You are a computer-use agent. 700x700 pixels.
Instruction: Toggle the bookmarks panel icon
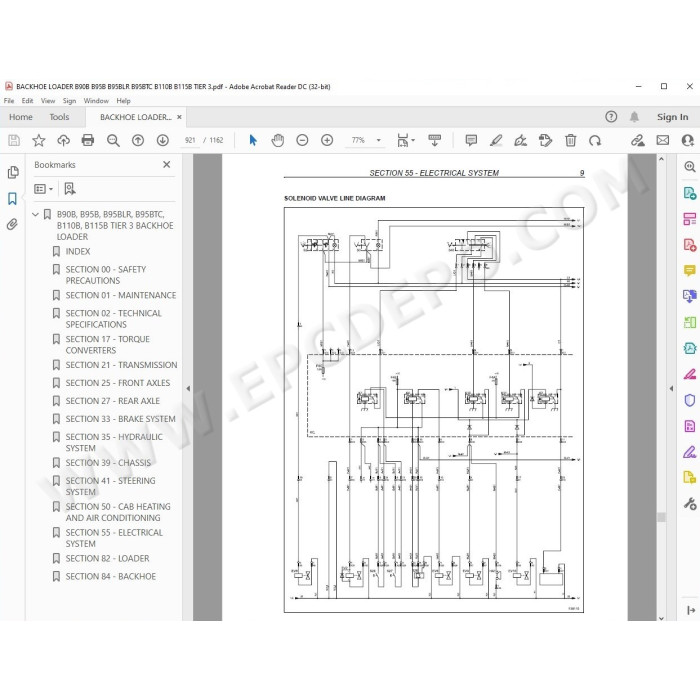(12, 199)
